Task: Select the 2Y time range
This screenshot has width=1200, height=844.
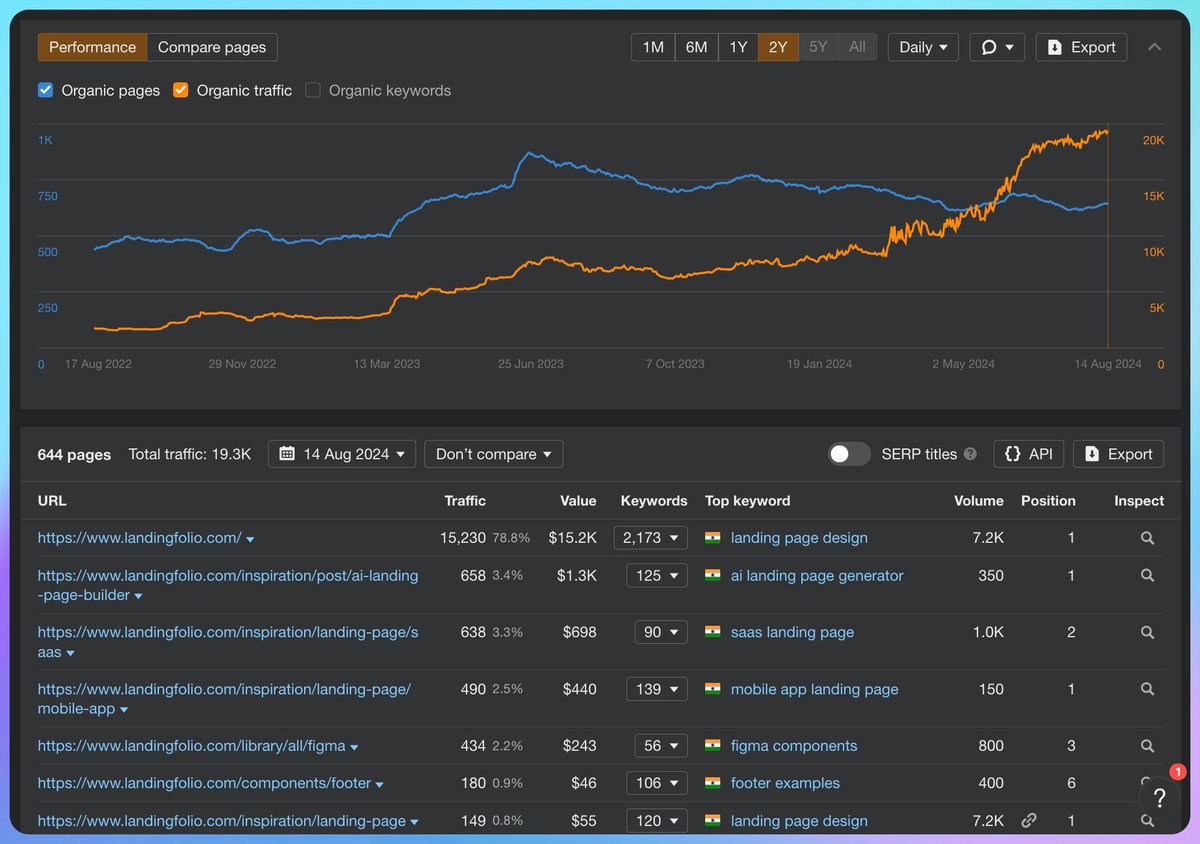Action: tap(778, 47)
